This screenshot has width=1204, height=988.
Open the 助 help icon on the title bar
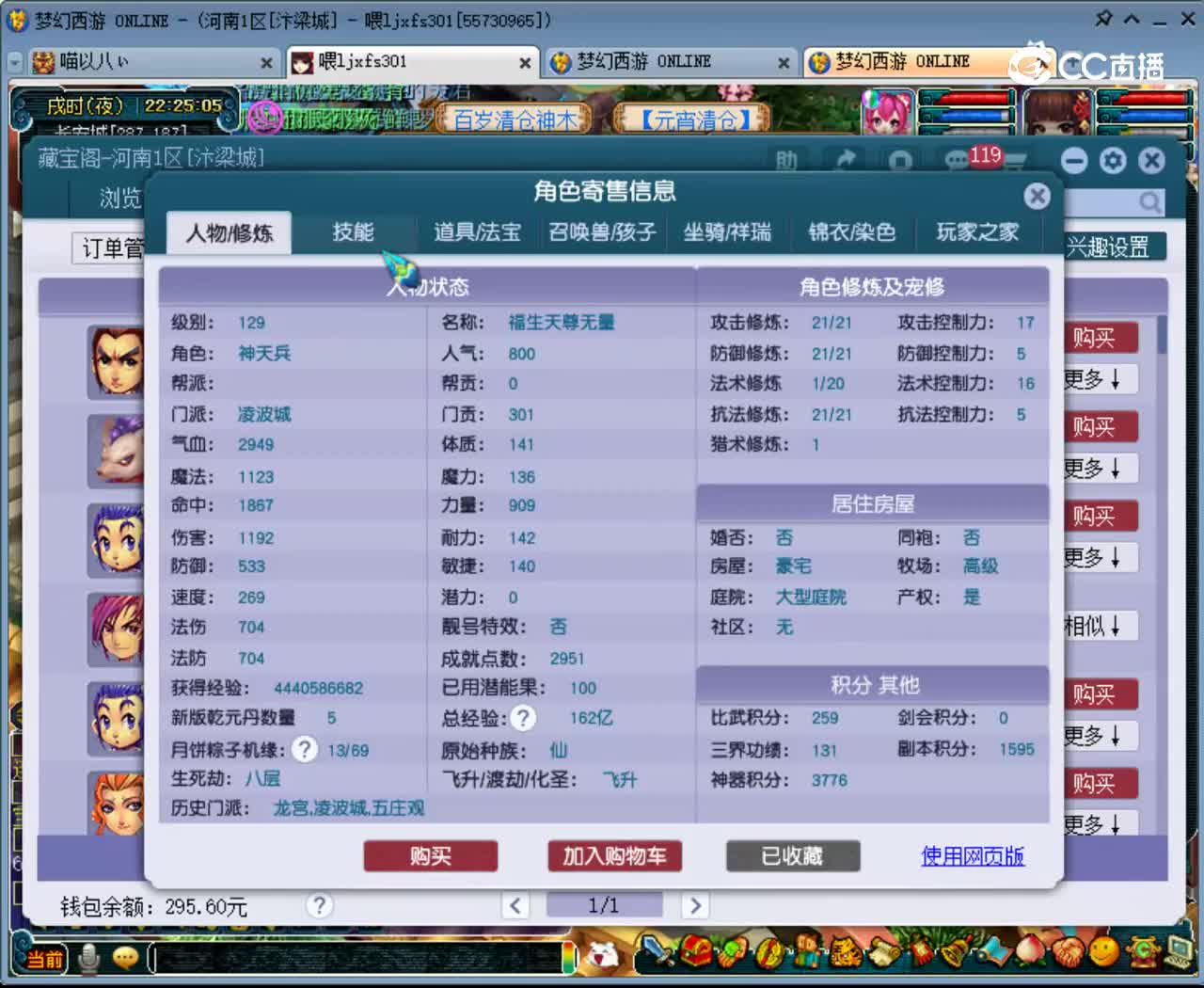tap(788, 160)
